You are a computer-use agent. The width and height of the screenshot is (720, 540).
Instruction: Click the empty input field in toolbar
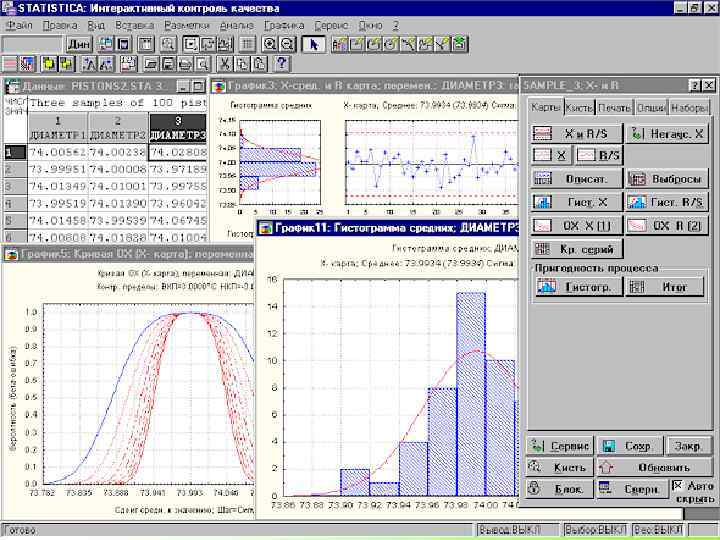tap(31, 45)
